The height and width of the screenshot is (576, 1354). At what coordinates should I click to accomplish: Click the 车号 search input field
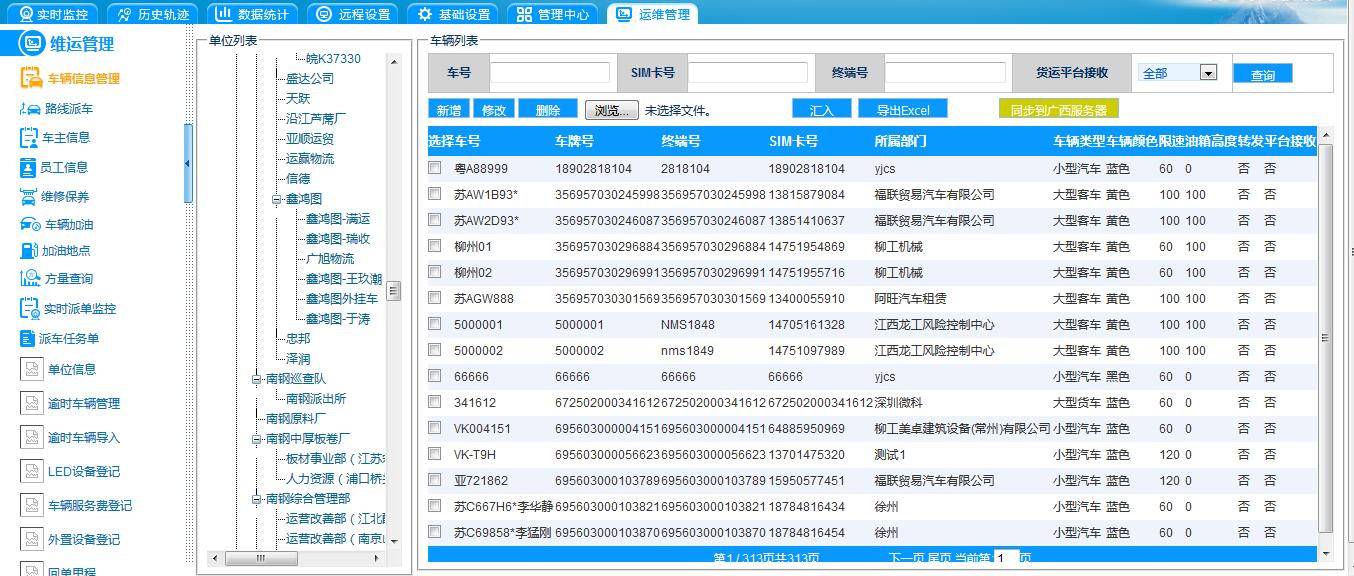coord(549,73)
